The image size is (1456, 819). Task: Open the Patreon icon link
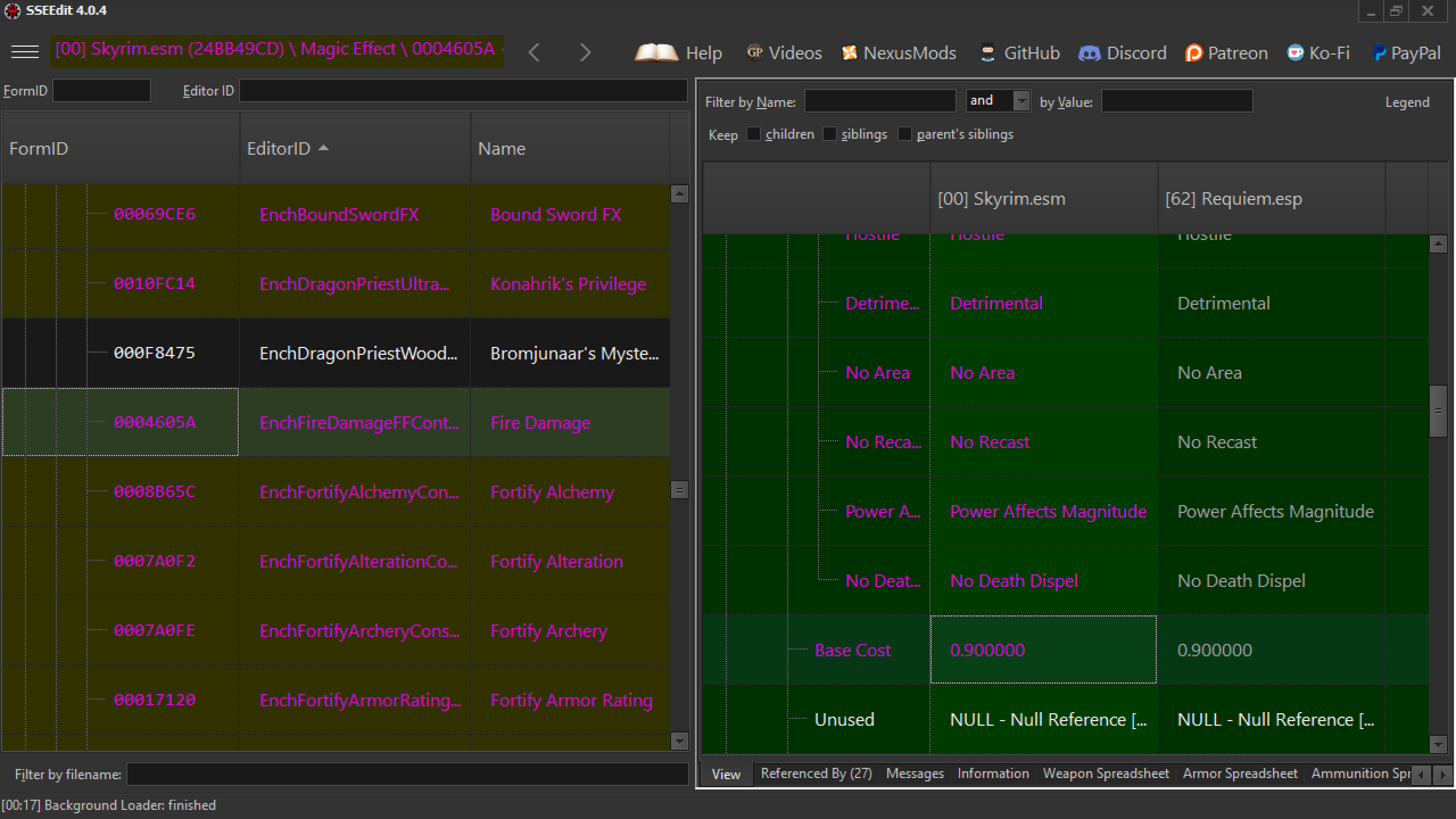(1194, 53)
